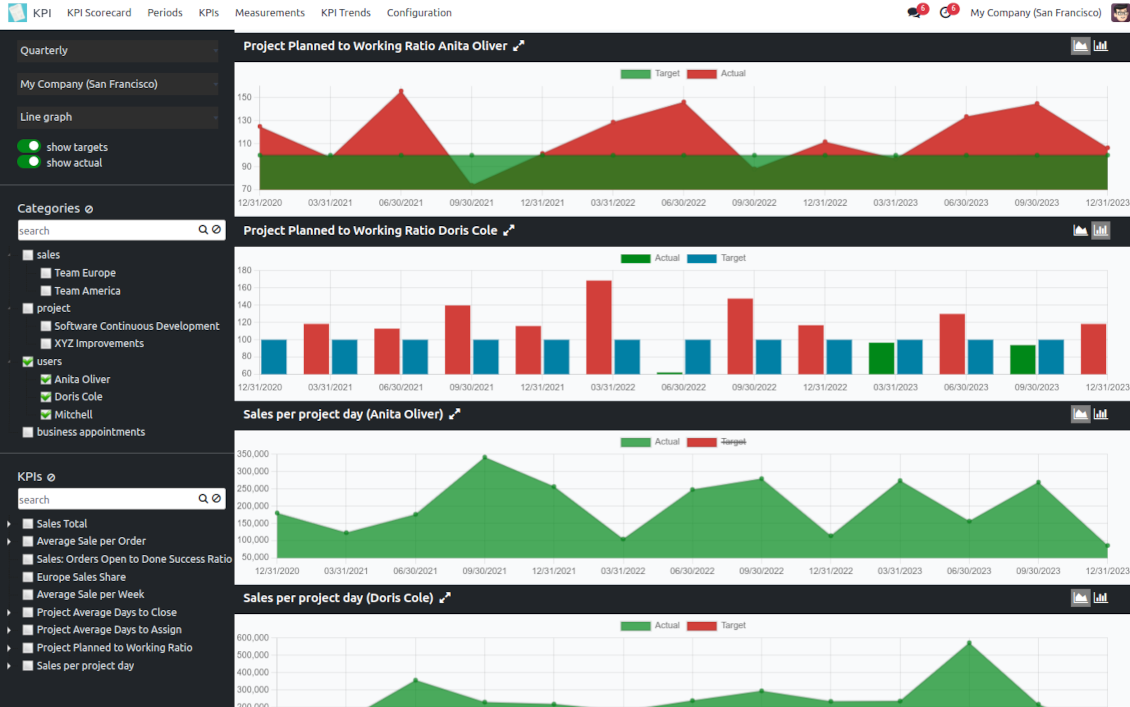This screenshot has width=1130, height=707.
Task: Open the KPI Trends menu
Action: [x=346, y=12]
